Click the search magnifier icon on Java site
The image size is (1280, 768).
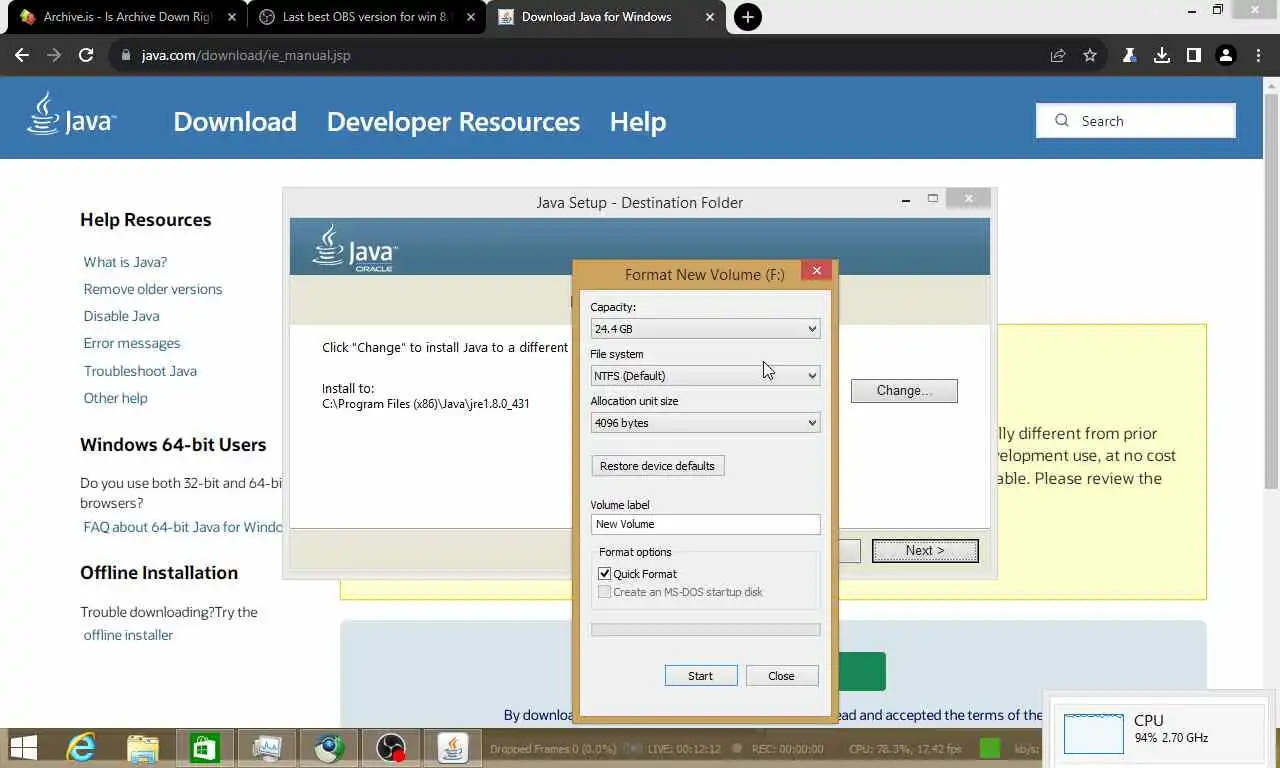click(x=1061, y=121)
